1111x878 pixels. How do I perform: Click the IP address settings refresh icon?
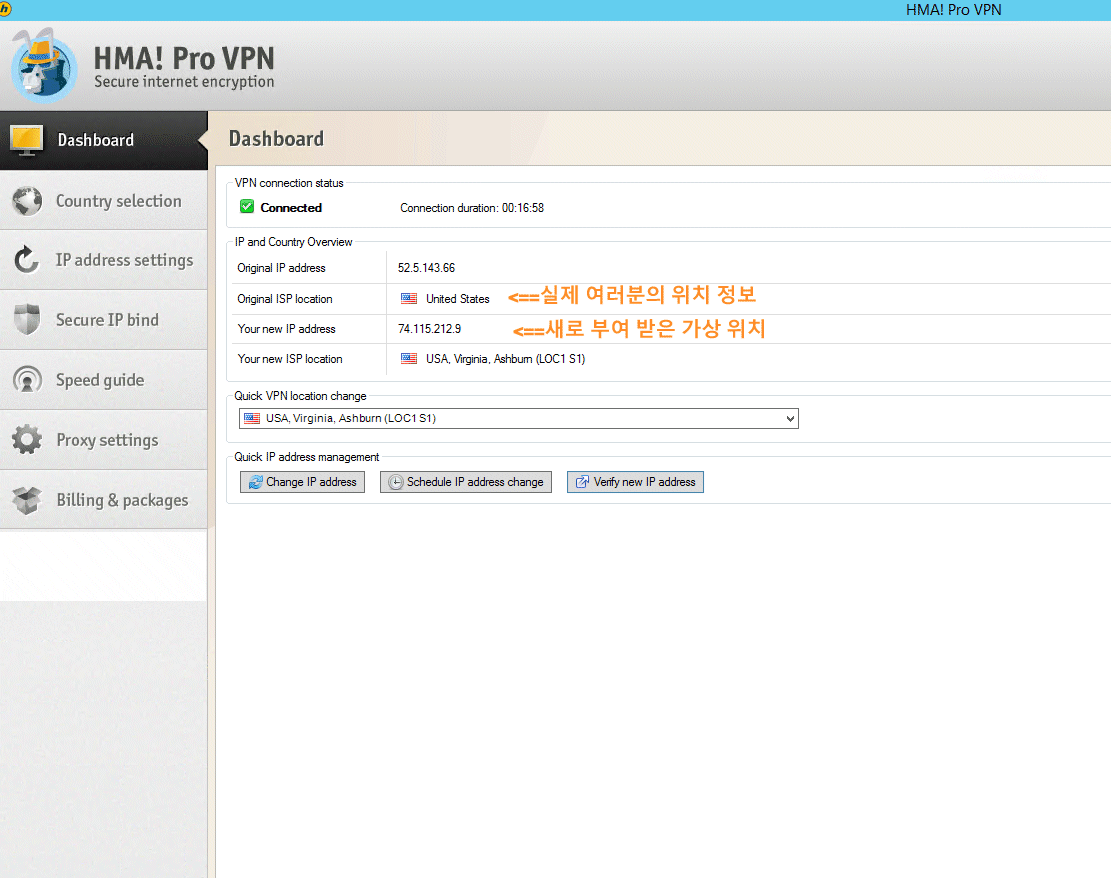(x=27, y=261)
